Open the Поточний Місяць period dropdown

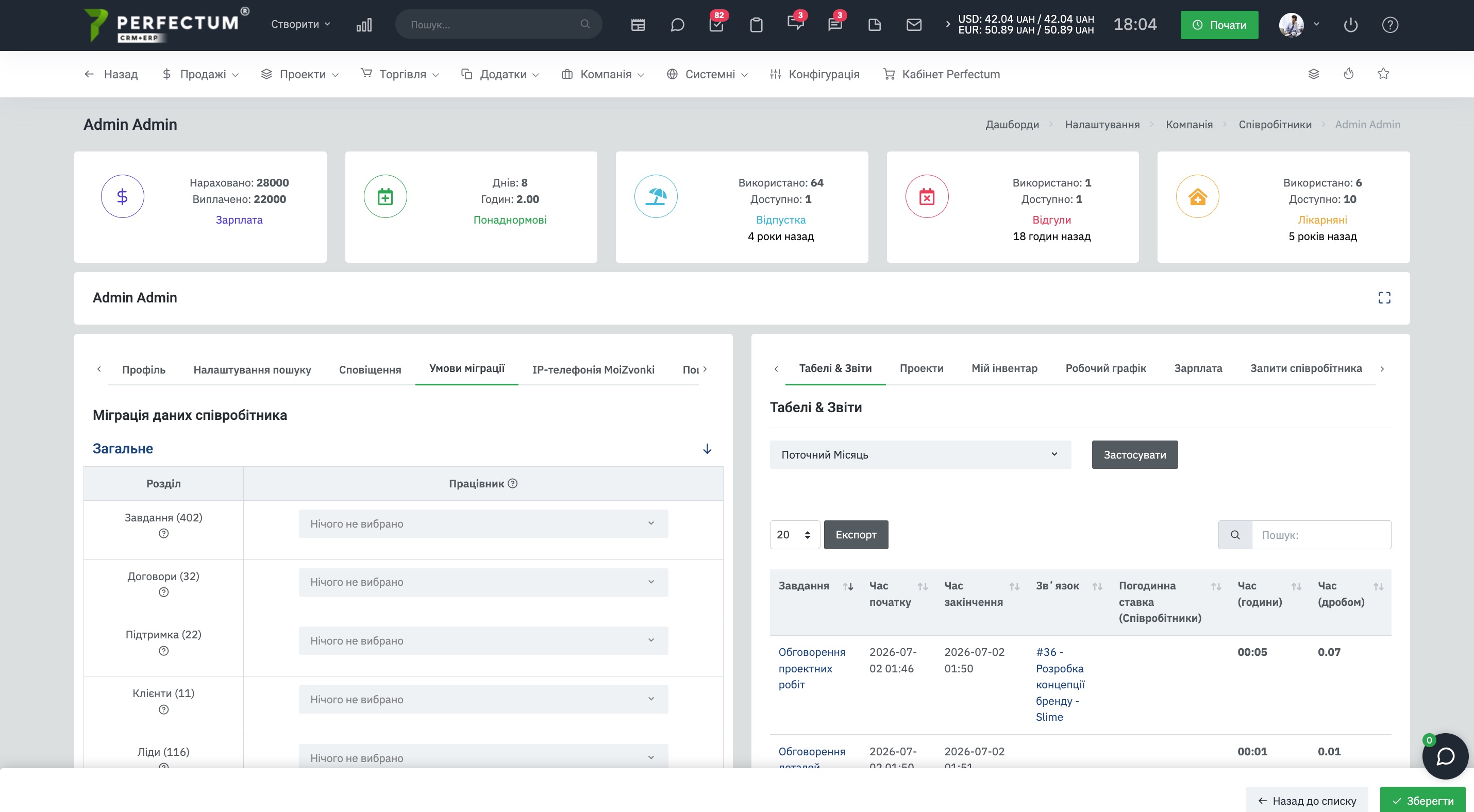pyautogui.click(x=920, y=454)
